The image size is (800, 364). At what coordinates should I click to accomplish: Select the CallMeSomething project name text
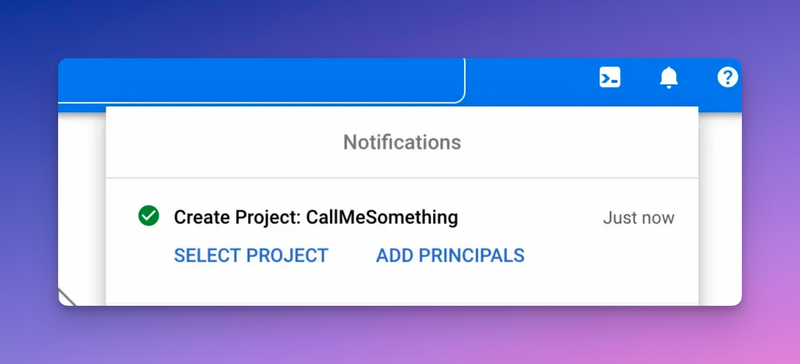[382, 217]
